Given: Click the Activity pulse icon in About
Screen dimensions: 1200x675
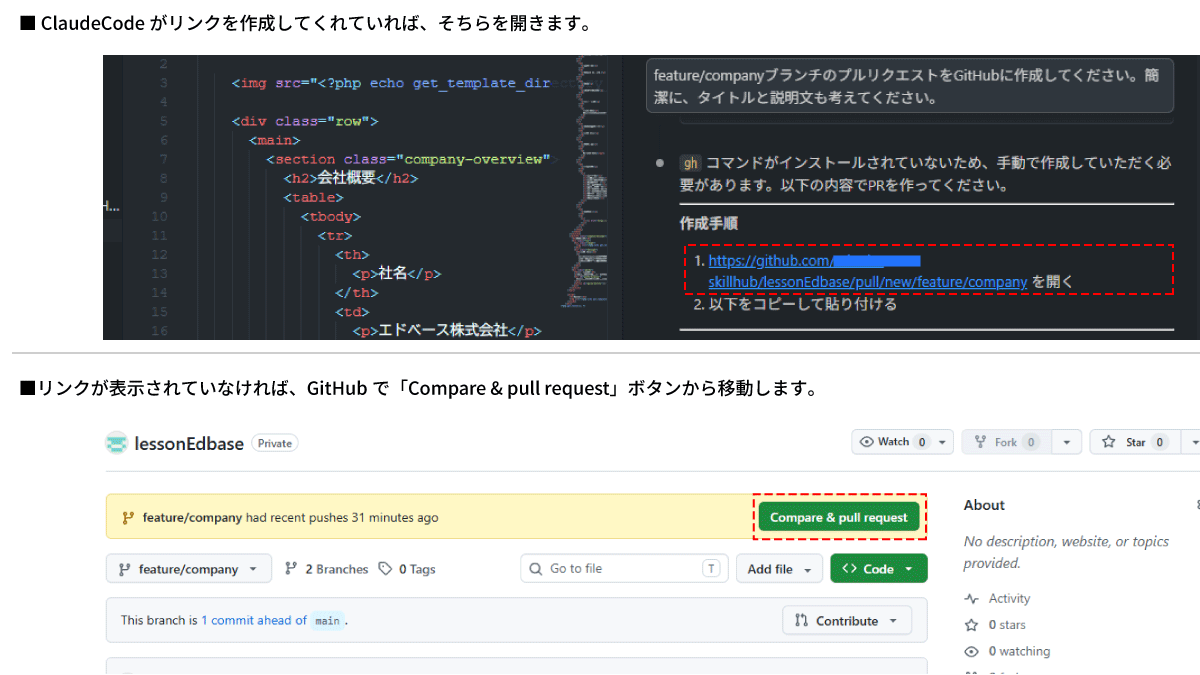Looking at the screenshot, I should coord(971,599).
